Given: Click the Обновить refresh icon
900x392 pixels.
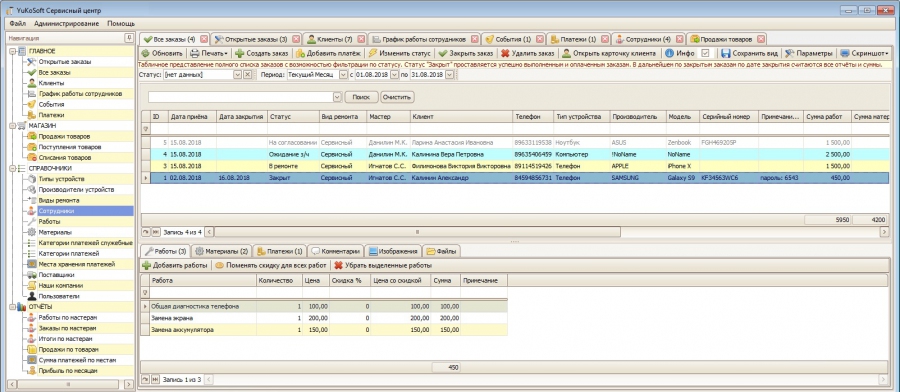Looking at the screenshot, I should point(146,53).
